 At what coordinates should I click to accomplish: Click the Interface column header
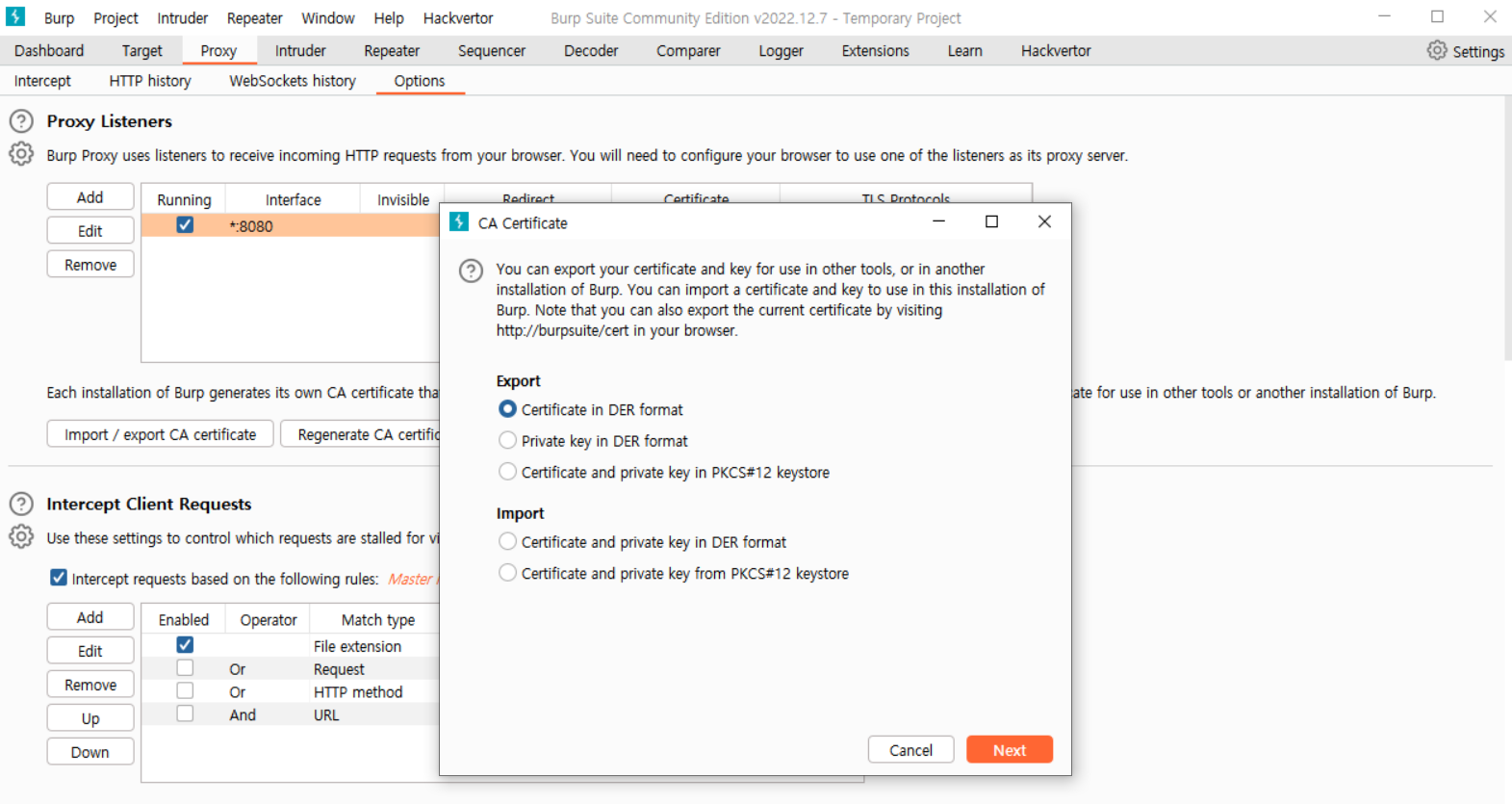[293, 199]
